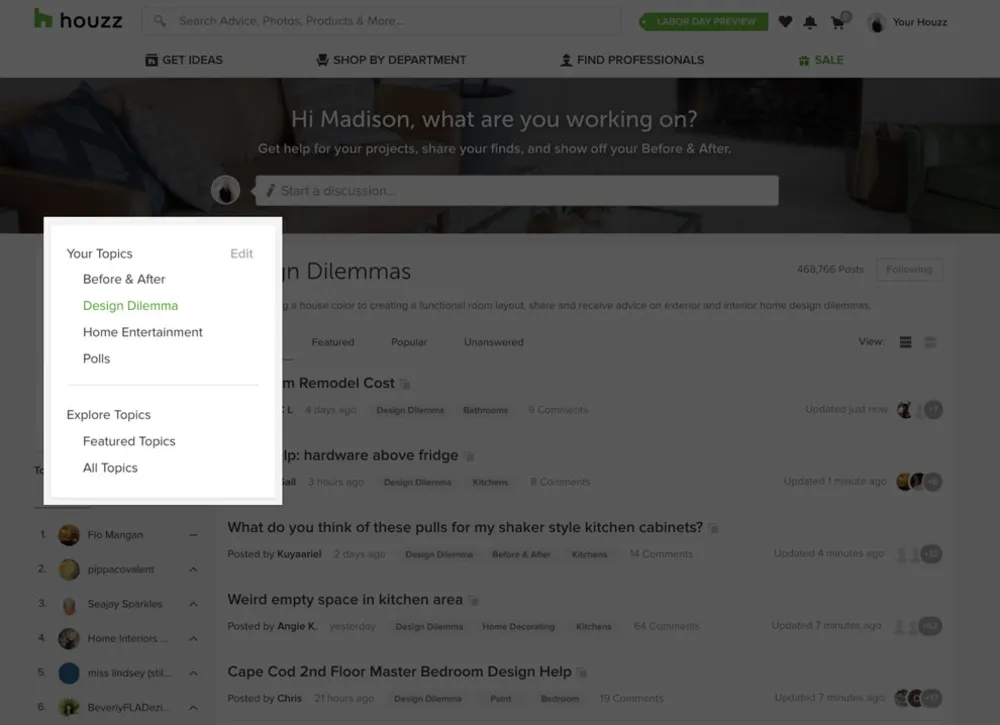Click the Start a discussion field
This screenshot has height=725, width=1000.
tap(516, 191)
